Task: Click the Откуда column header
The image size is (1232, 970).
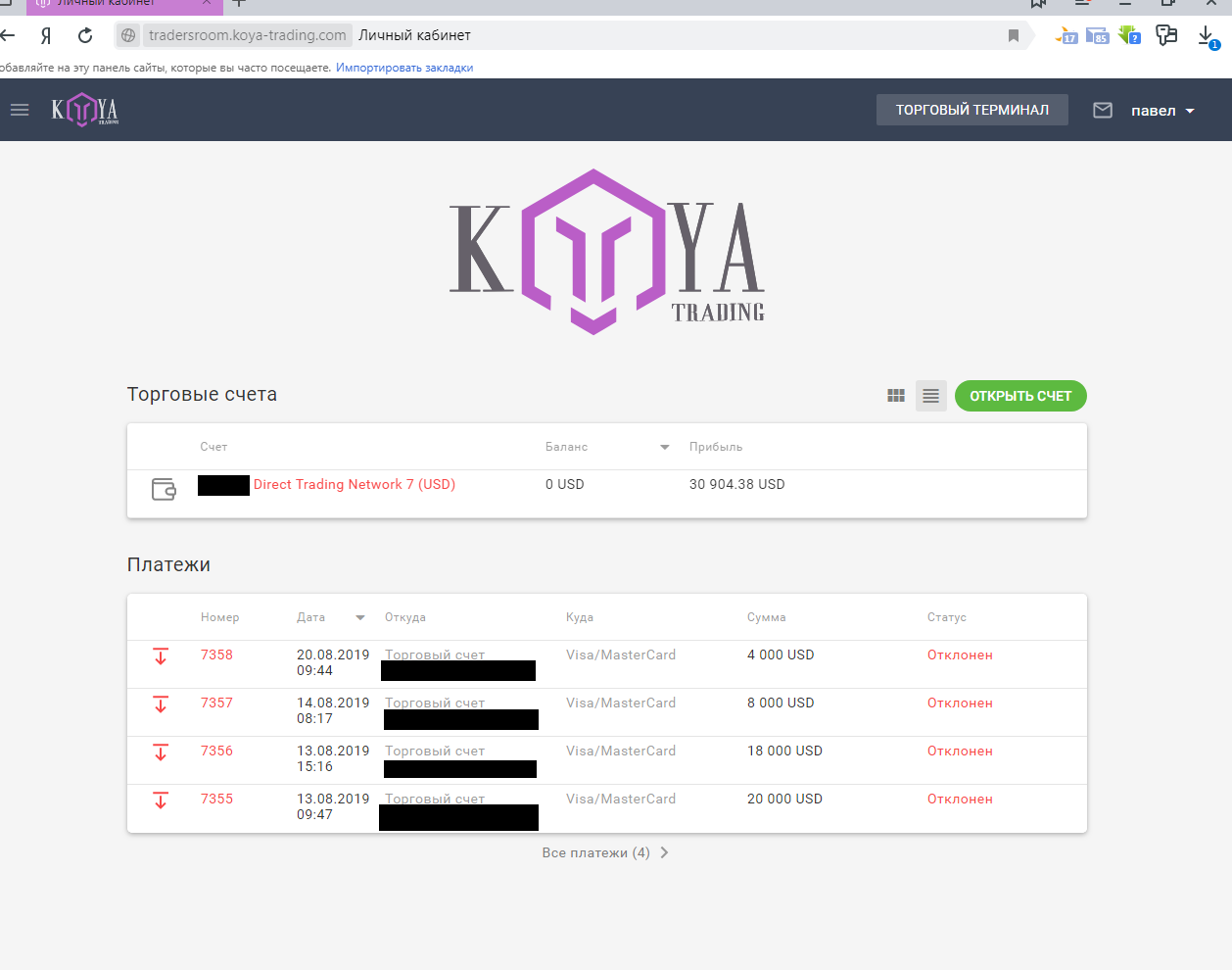Action: coord(405,617)
